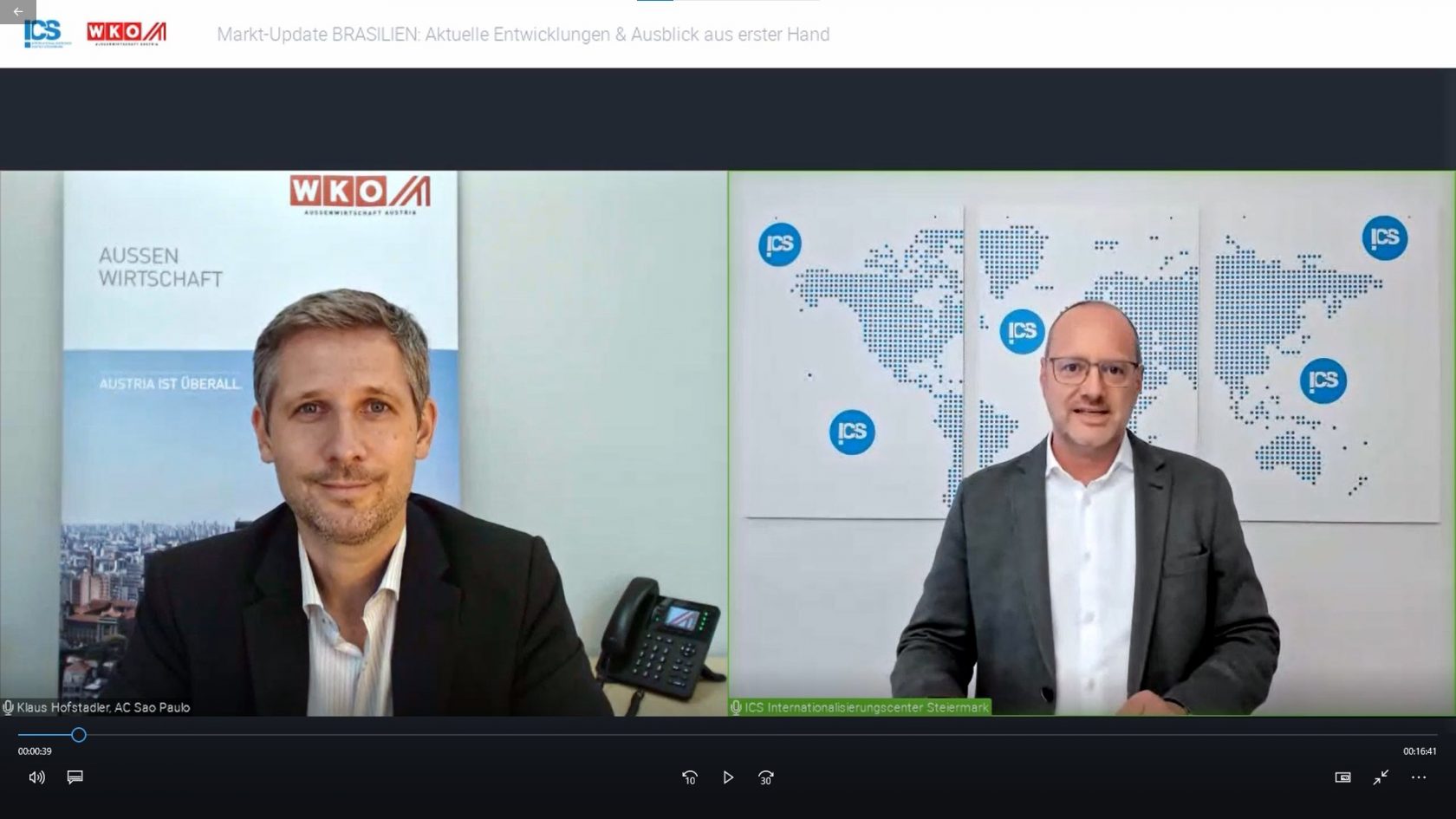Open the captions and subtitles menu
This screenshot has width=1456, height=819.
[x=75, y=777]
